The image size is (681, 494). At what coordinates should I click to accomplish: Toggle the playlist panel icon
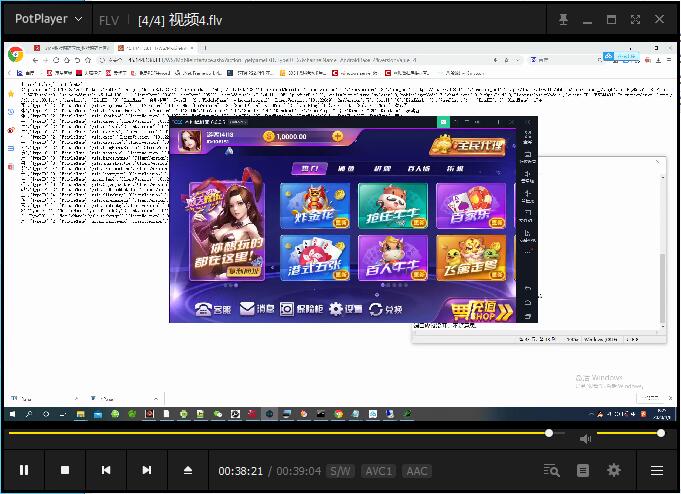pyautogui.click(x=583, y=470)
